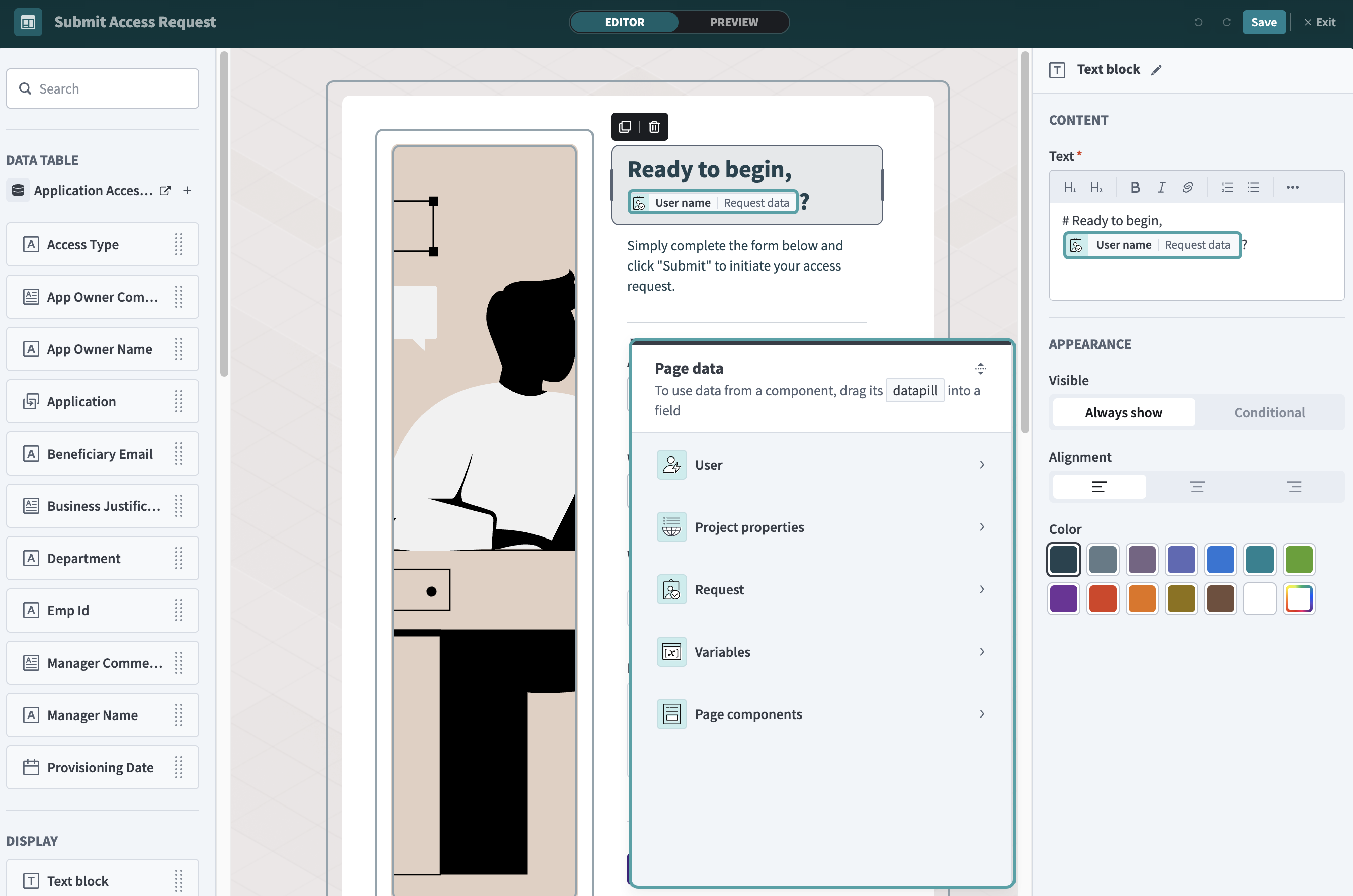Screen dimensions: 1353x896
Task: Delete the selected block with trash icon
Action: pos(654,126)
